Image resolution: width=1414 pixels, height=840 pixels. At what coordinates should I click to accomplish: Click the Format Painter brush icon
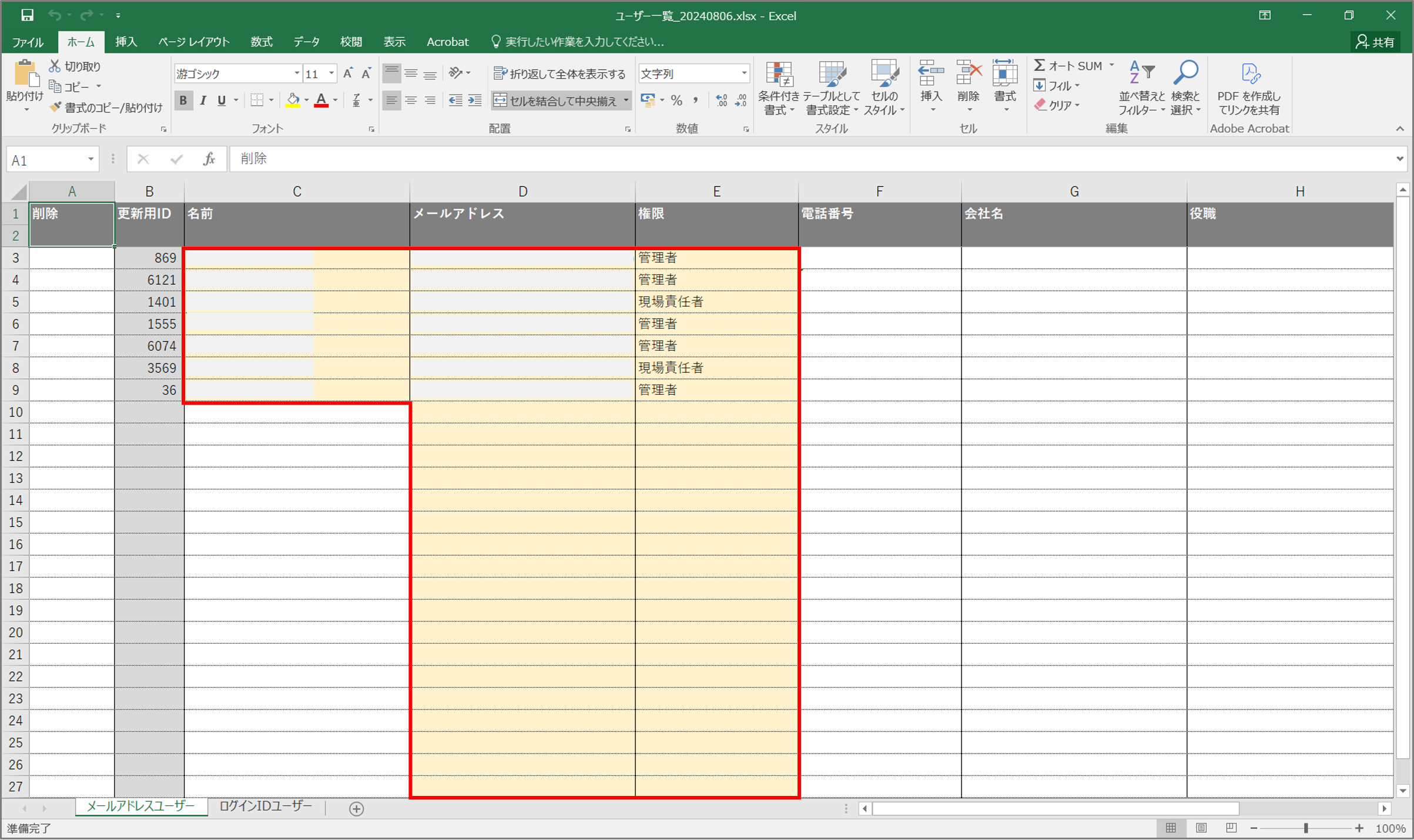pyautogui.click(x=55, y=107)
